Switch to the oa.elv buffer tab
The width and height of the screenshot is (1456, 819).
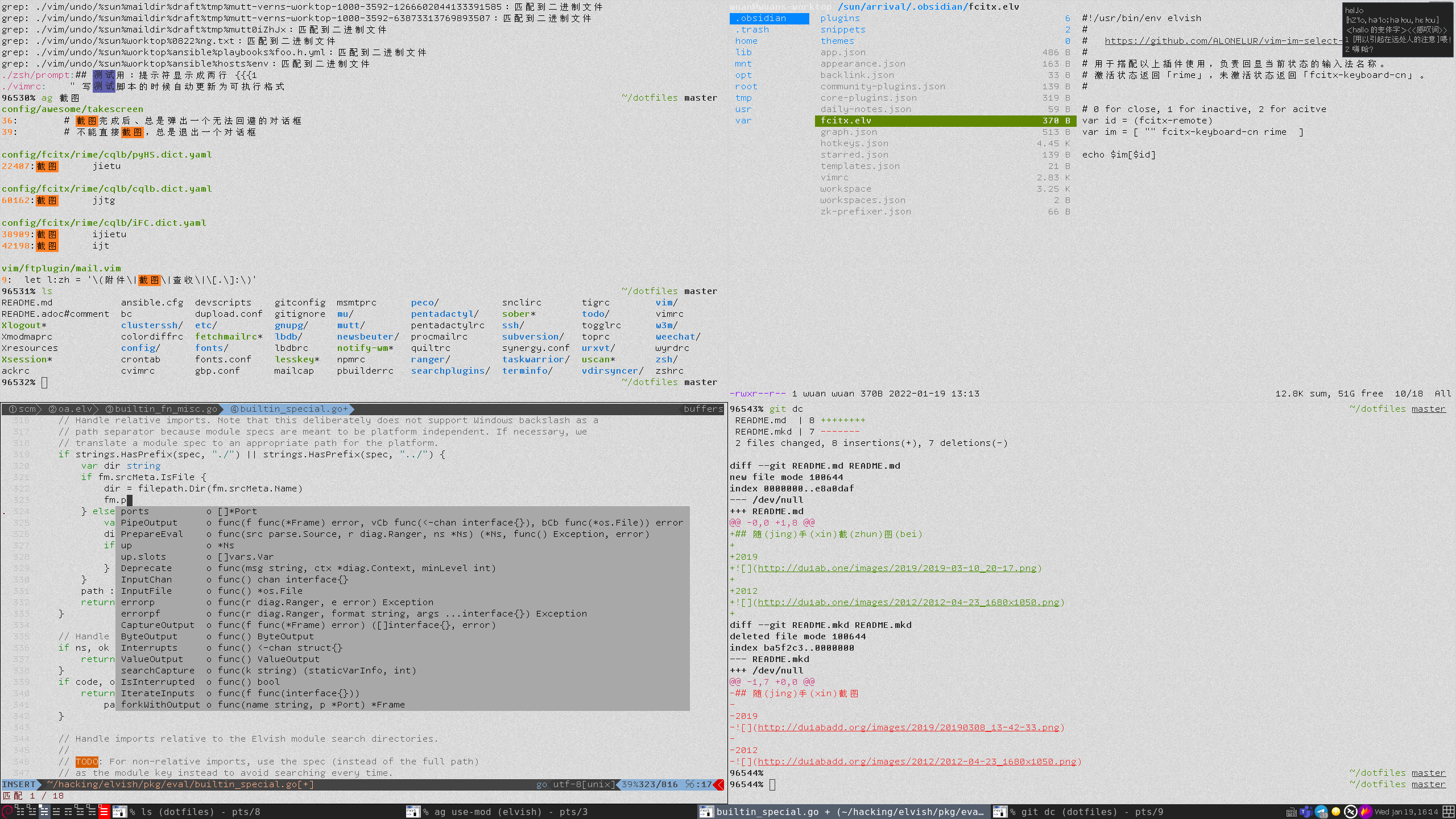point(71,409)
